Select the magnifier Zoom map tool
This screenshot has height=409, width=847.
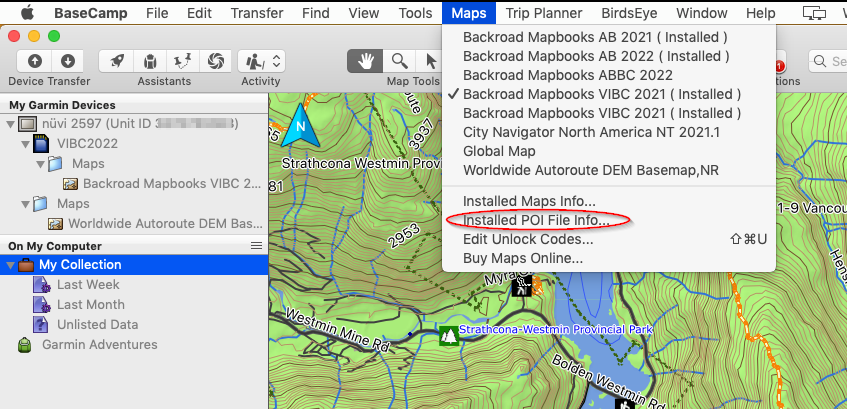click(x=399, y=61)
